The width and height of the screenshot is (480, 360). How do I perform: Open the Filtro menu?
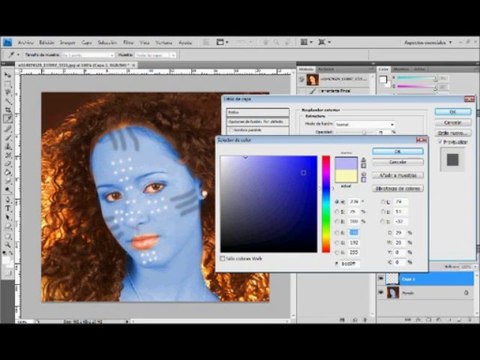[x=128, y=43]
